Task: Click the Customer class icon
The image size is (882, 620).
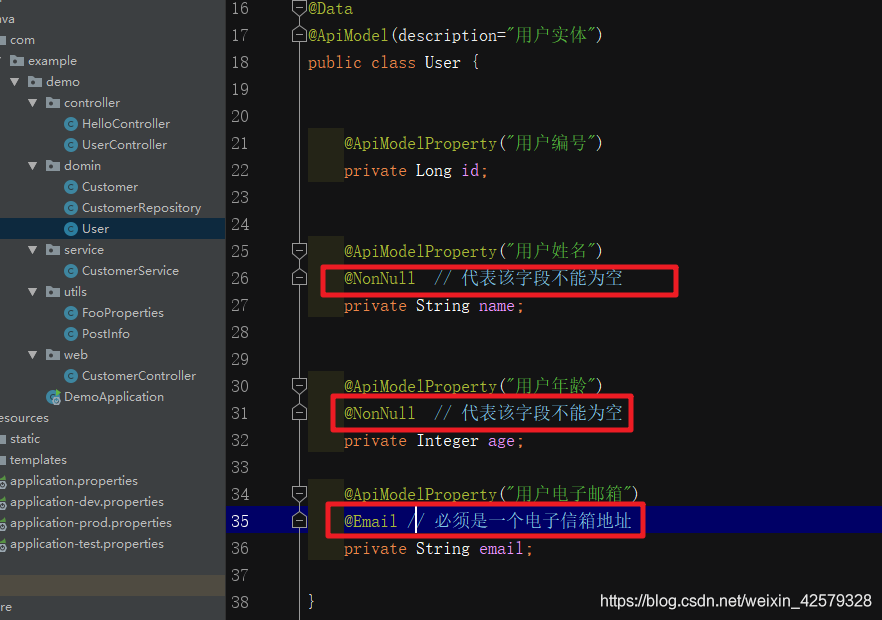Action: [71, 187]
